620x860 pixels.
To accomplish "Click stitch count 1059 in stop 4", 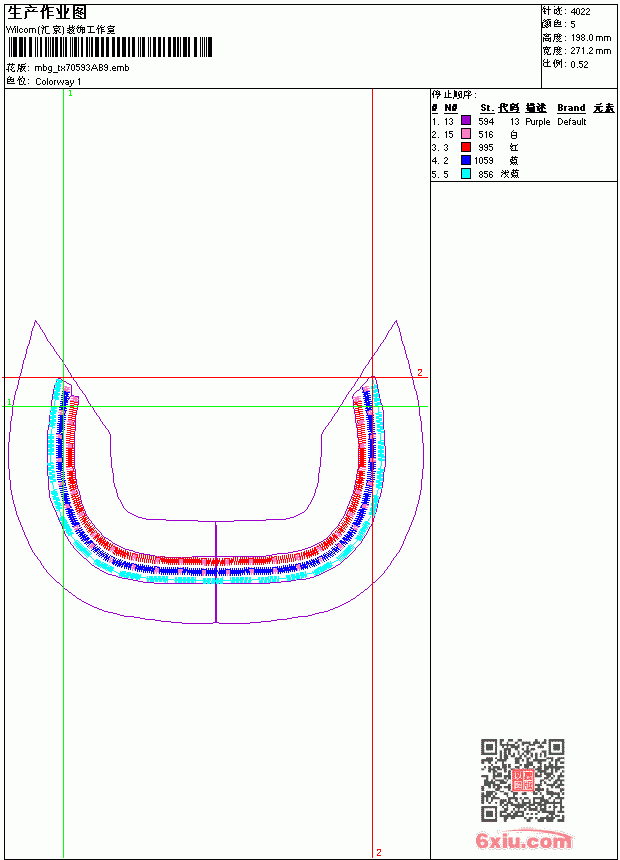I will 484,161.
